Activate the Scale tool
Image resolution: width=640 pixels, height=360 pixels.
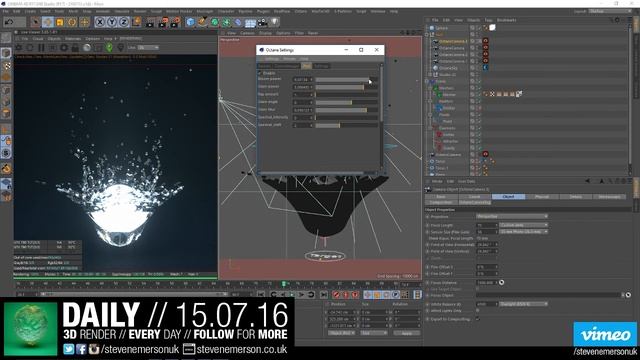click(x=60, y=22)
